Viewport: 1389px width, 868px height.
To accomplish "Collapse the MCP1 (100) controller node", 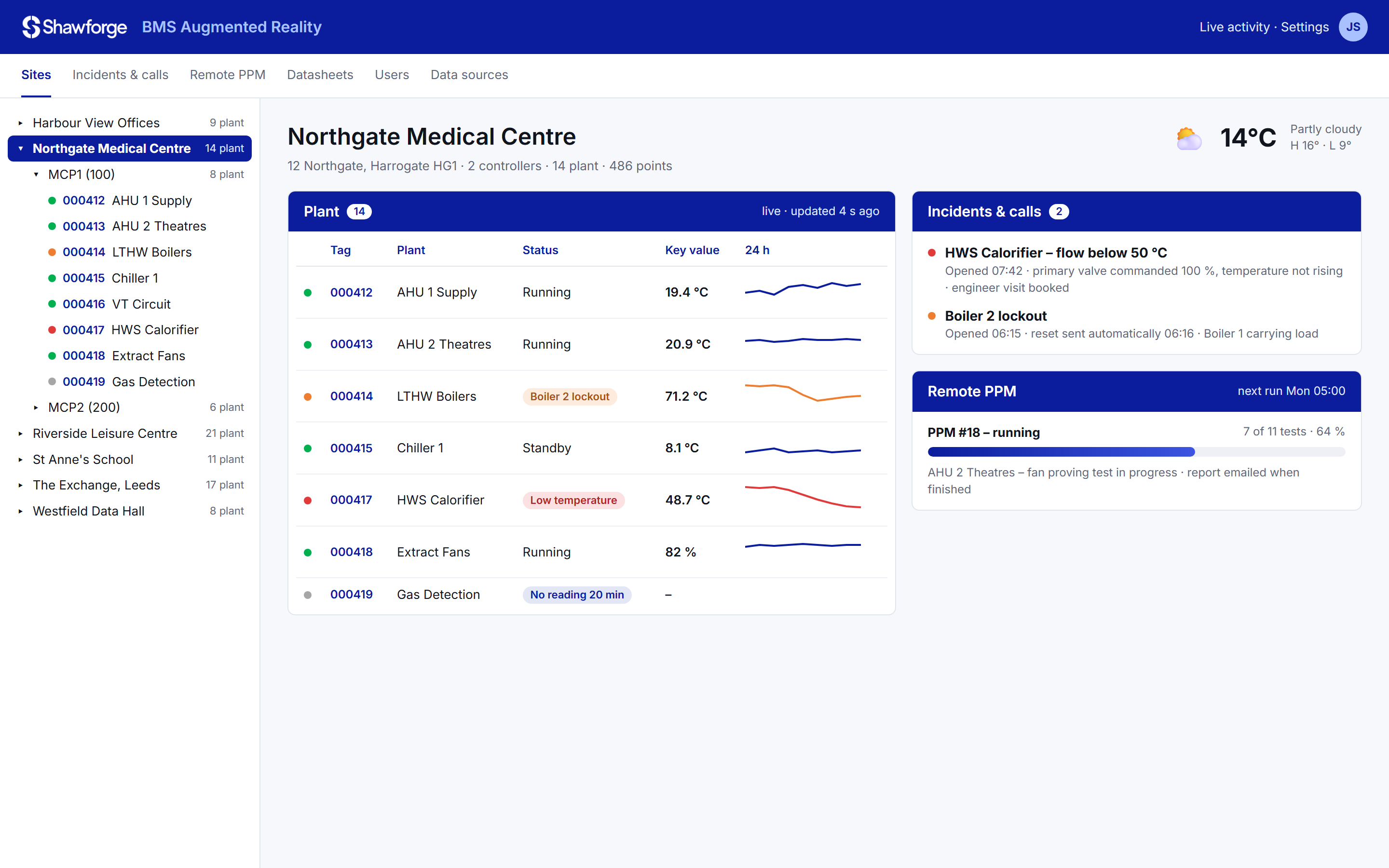I will coord(36,175).
